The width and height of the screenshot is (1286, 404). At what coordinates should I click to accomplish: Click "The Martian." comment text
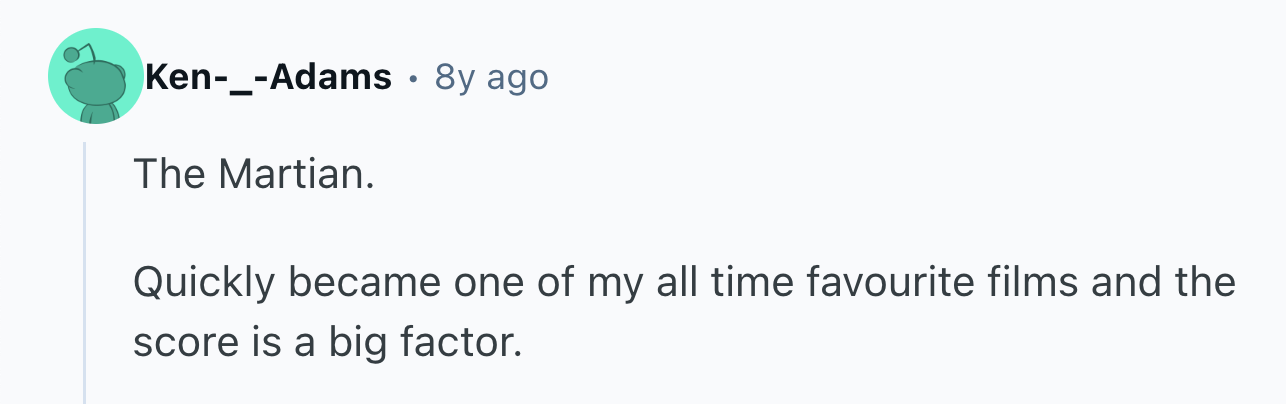click(x=252, y=177)
